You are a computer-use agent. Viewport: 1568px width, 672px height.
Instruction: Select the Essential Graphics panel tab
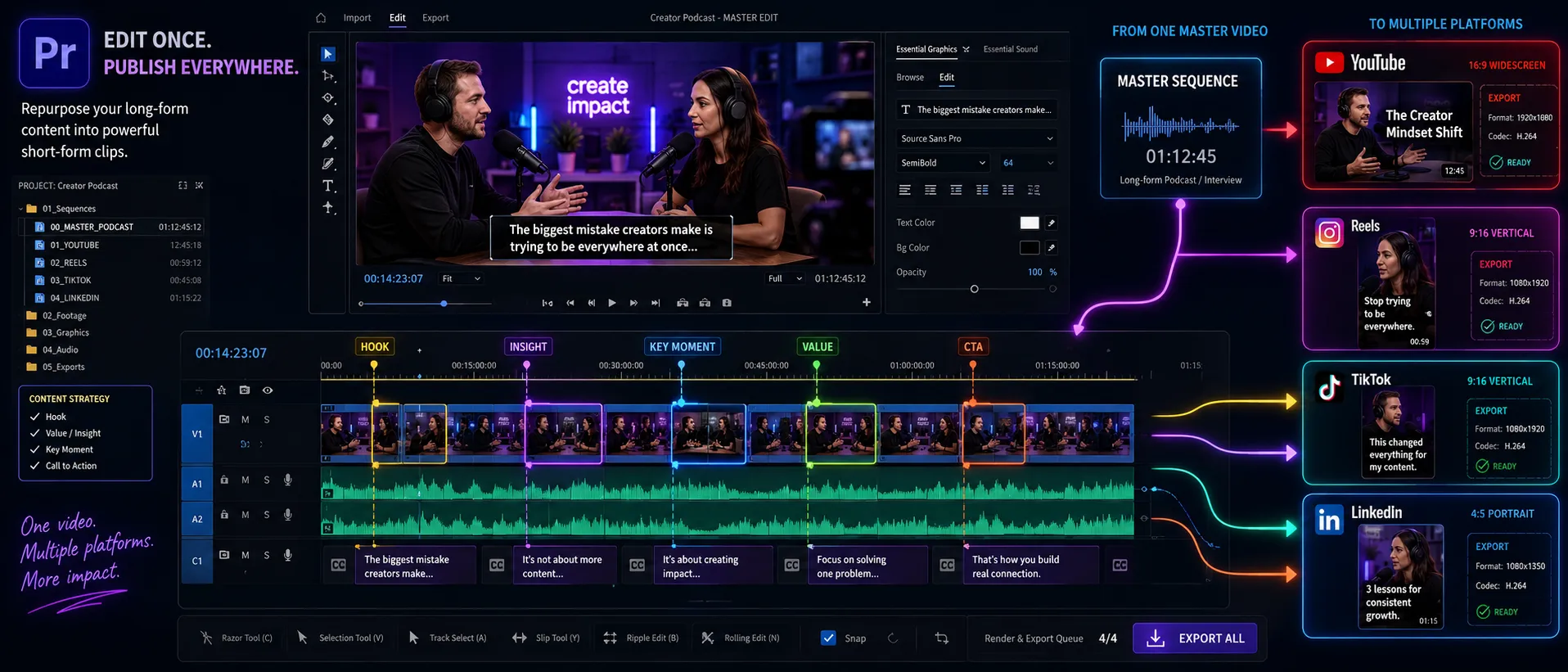coord(926,49)
